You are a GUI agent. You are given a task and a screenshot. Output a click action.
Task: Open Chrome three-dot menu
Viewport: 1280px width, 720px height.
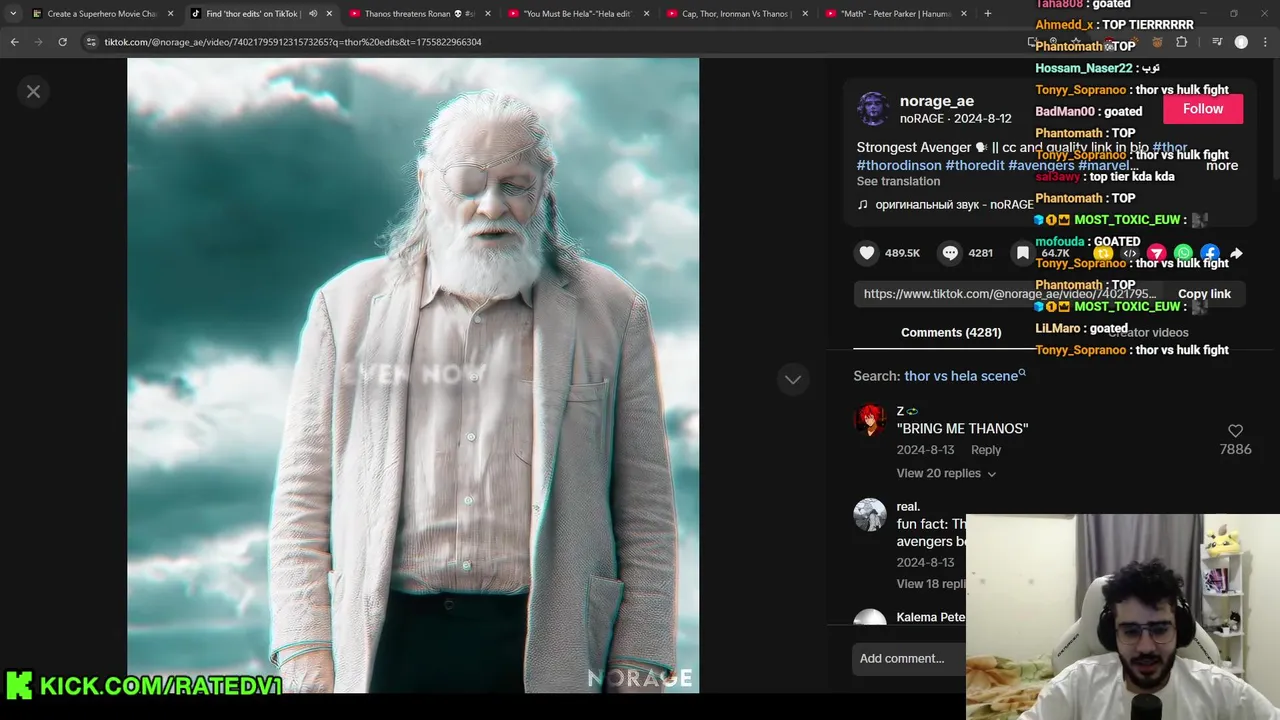click(x=1265, y=42)
